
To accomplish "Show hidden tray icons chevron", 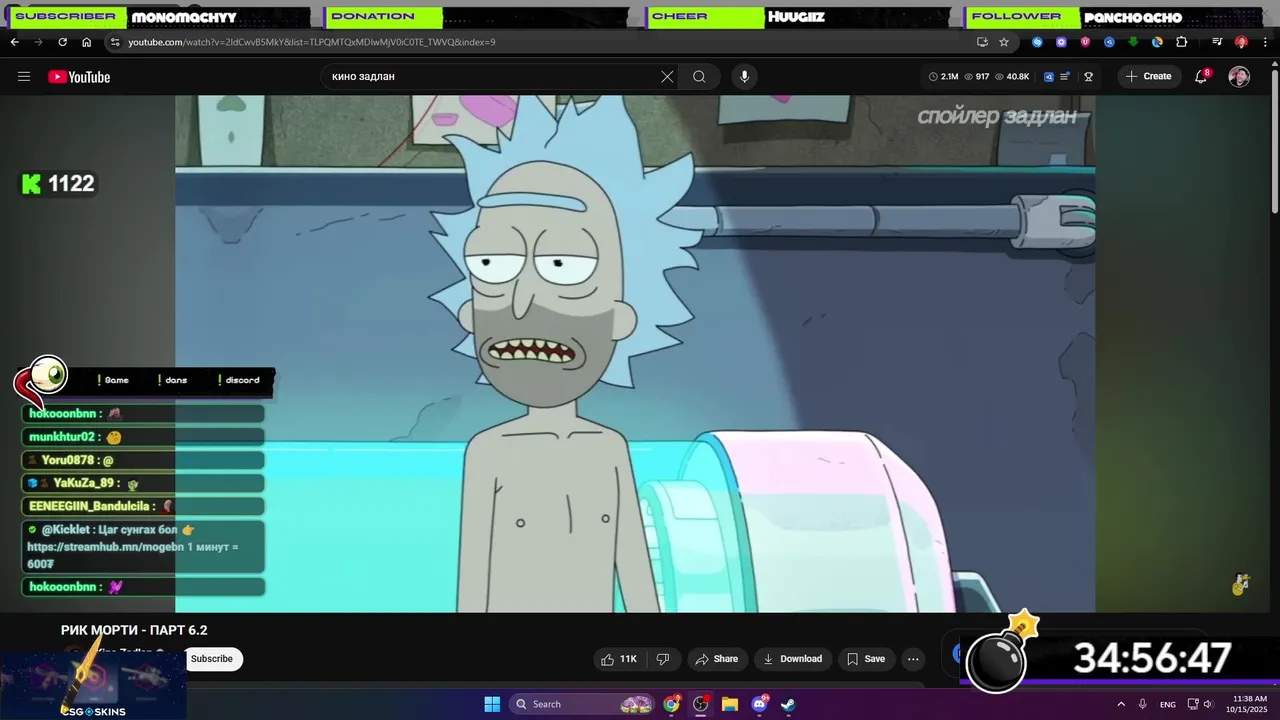I will [1120, 704].
